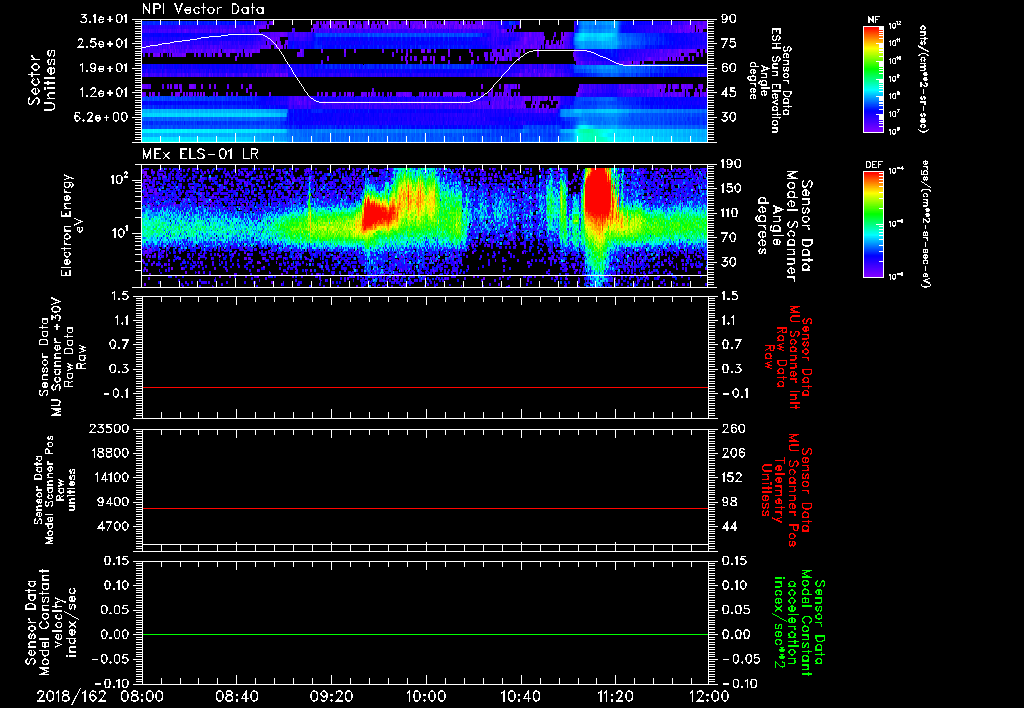This screenshot has height=708, width=1024.
Task: Click the 23500 scanner position tick
Action: (x=108, y=429)
